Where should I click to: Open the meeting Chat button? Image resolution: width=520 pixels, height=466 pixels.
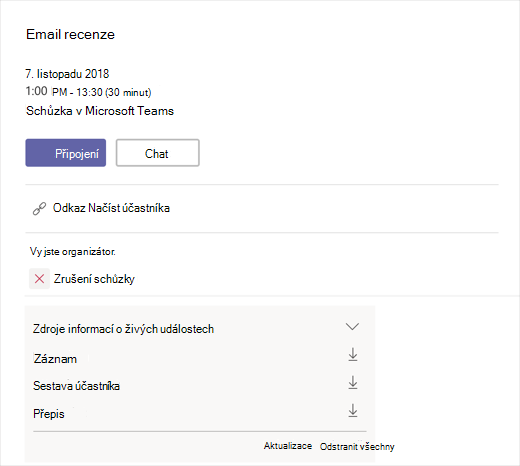pyautogui.click(x=158, y=153)
